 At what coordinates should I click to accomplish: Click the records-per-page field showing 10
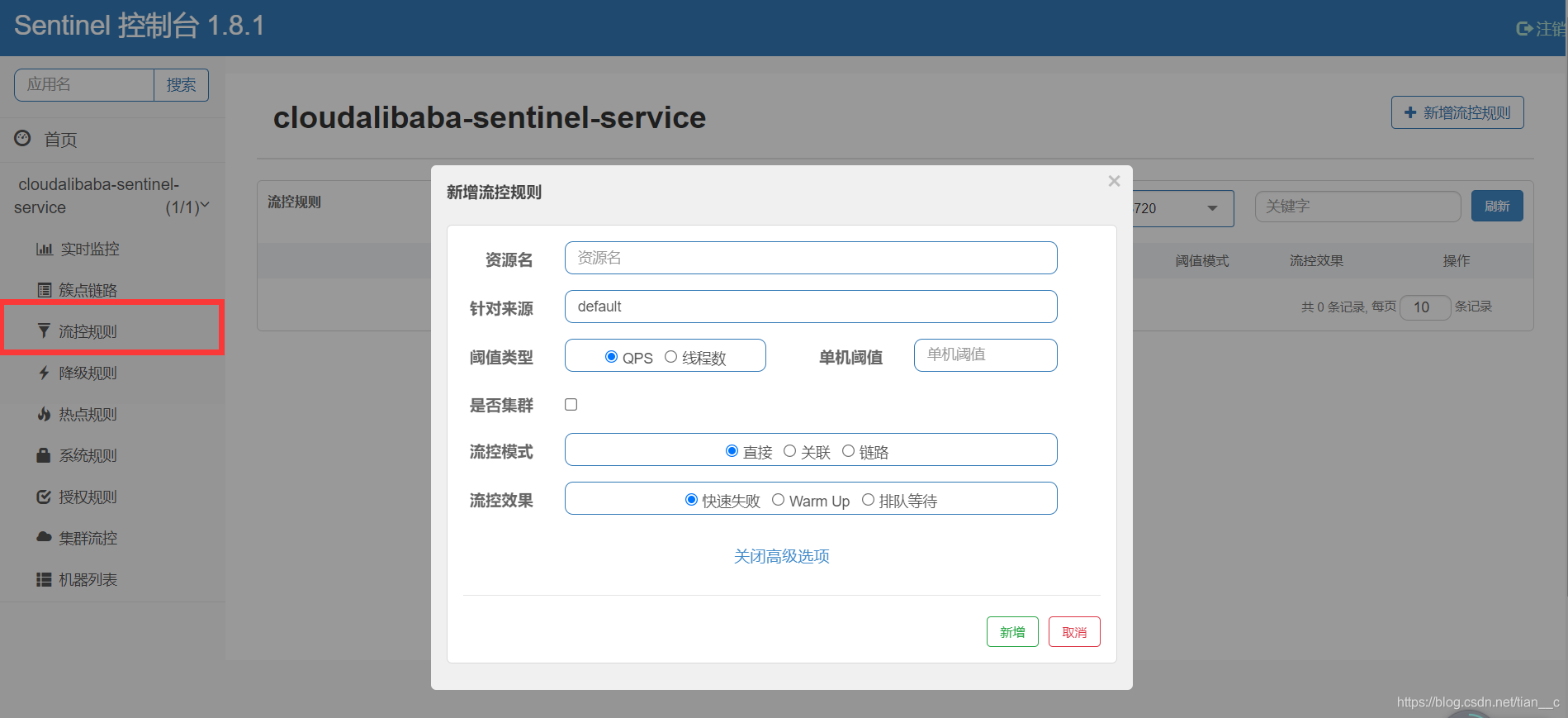[1425, 307]
